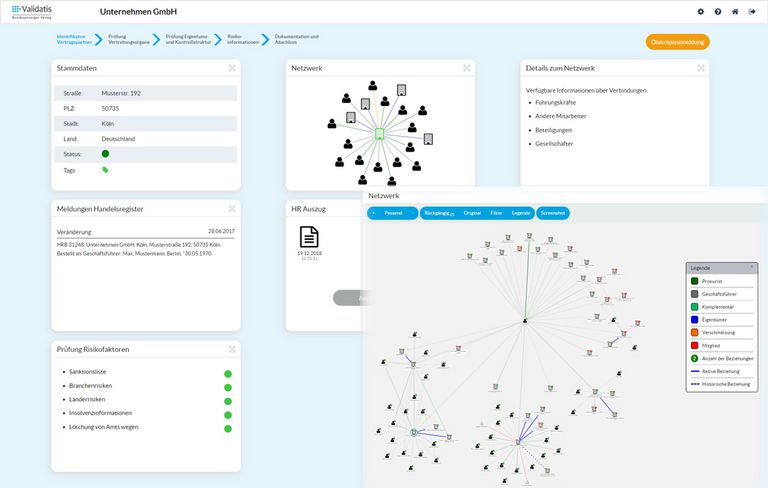The image size is (768, 488).
Task: Click the Screenshot button in network toolbar
Action: (553, 213)
